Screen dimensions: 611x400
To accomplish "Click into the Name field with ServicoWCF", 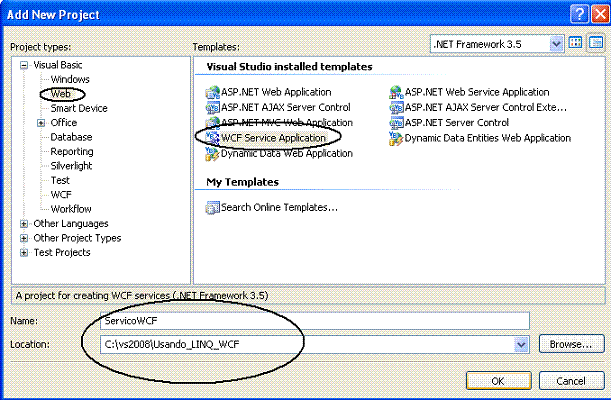I will click(x=315, y=321).
